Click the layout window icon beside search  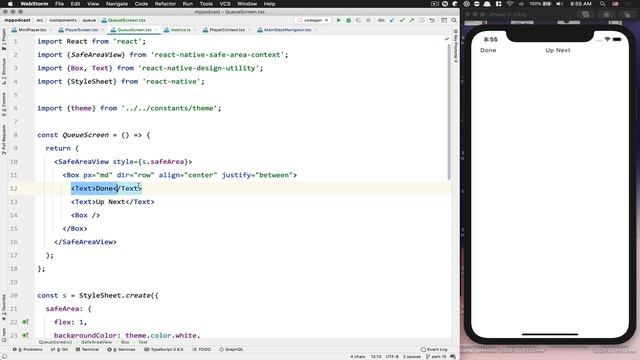444,20
